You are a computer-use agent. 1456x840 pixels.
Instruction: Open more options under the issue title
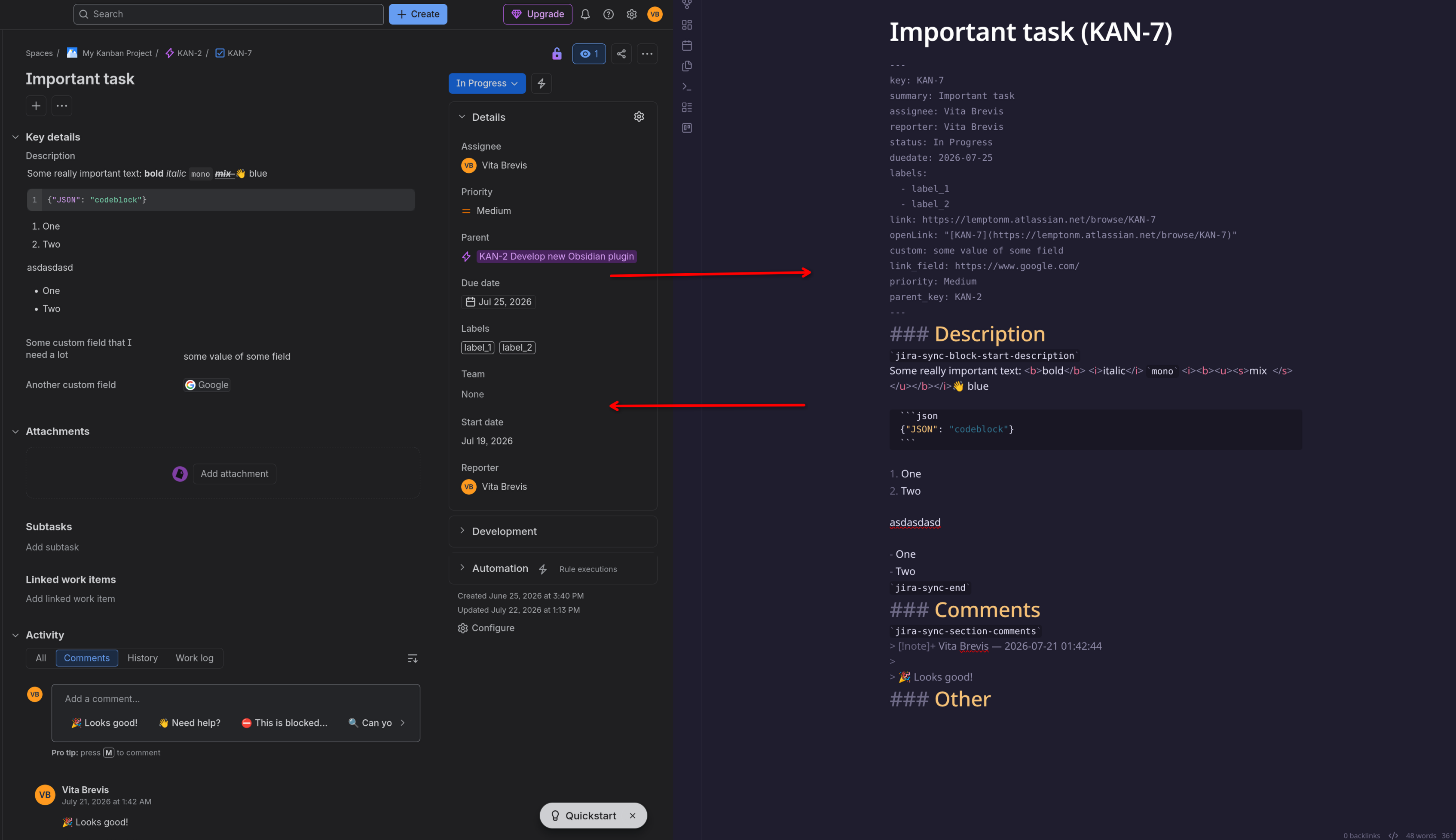tap(62, 106)
